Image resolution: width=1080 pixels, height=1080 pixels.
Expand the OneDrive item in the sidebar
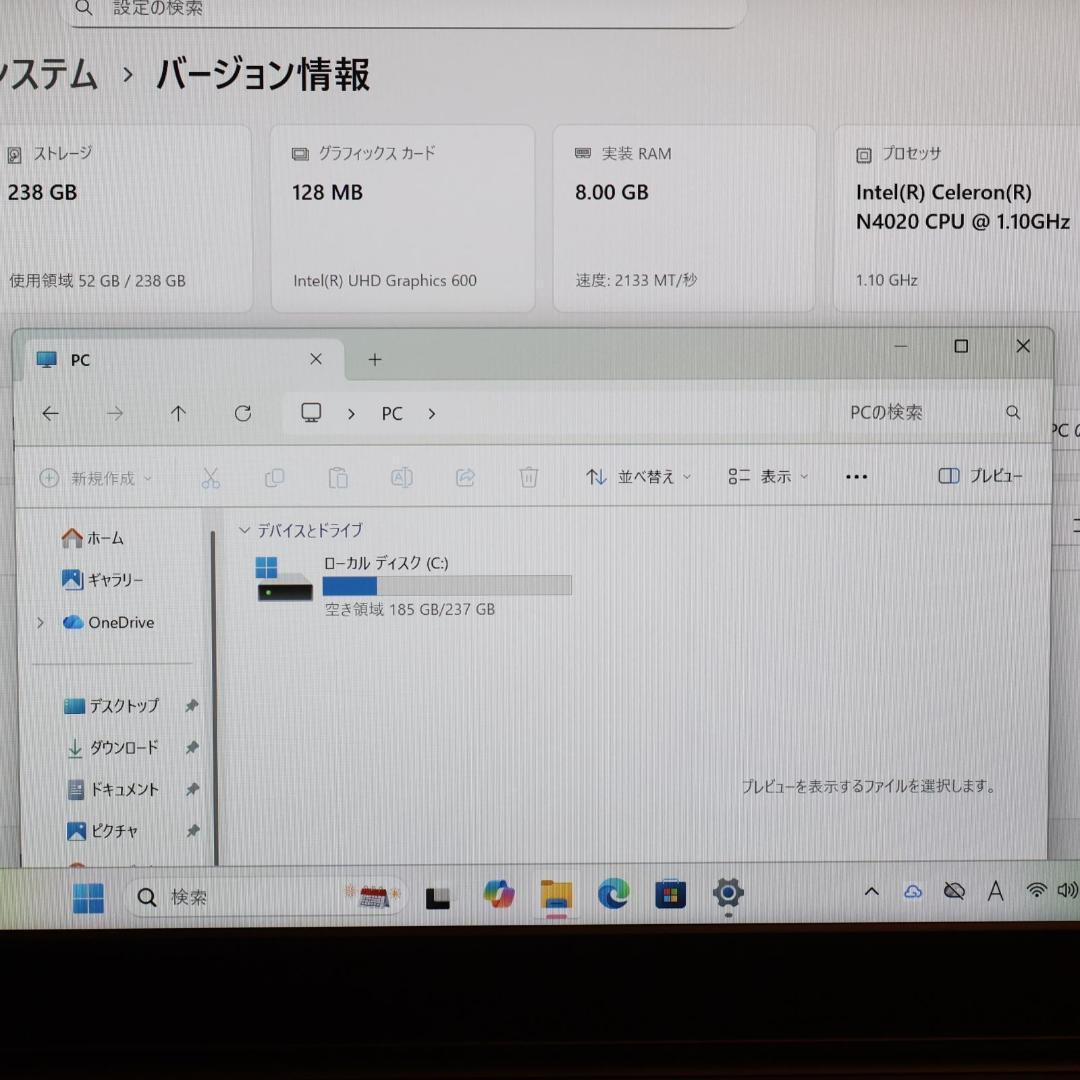point(40,622)
